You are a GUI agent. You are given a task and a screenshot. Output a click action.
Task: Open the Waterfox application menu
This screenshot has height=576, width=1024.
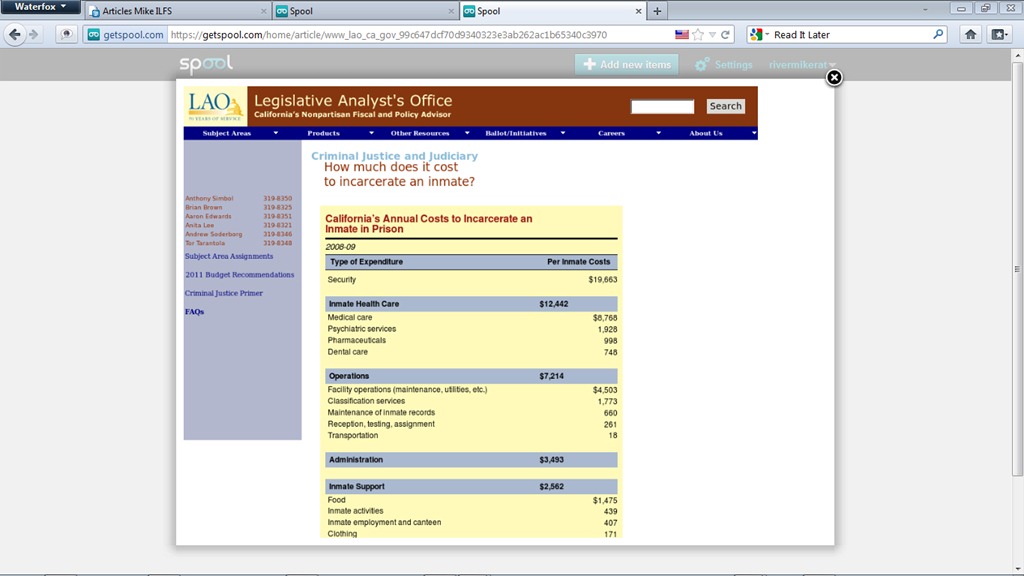(41, 7)
